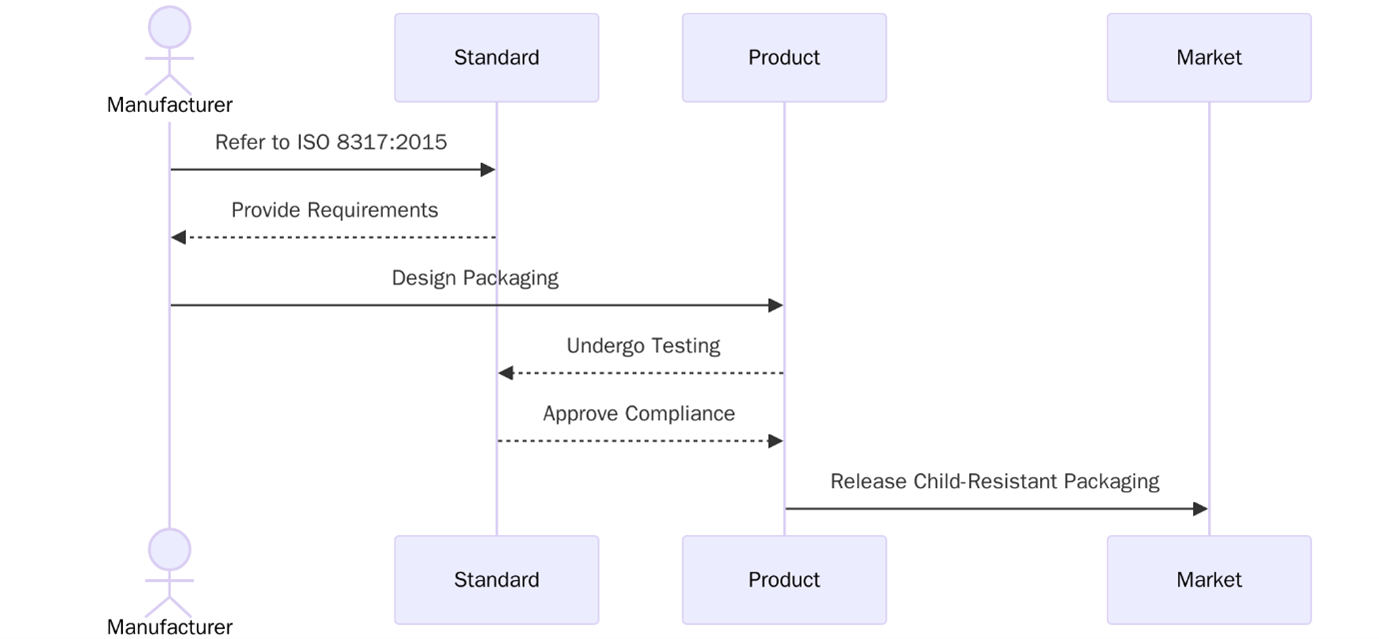Image resolution: width=1379 pixels, height=639 pixels.
Task: Select the bottom Product box label
Action: pyautogui.click(x=784, y=579)
